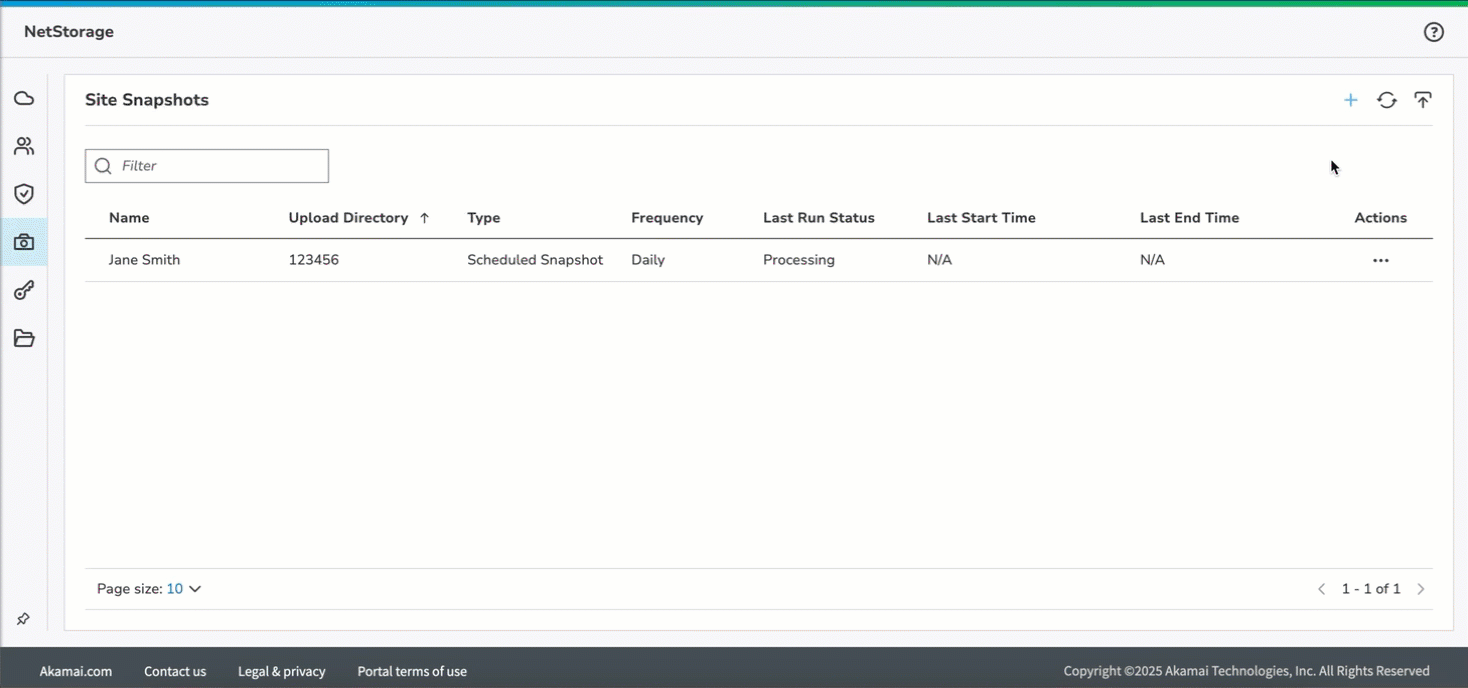
Task: Open the help question mark icon
Action: point(1433,32)
